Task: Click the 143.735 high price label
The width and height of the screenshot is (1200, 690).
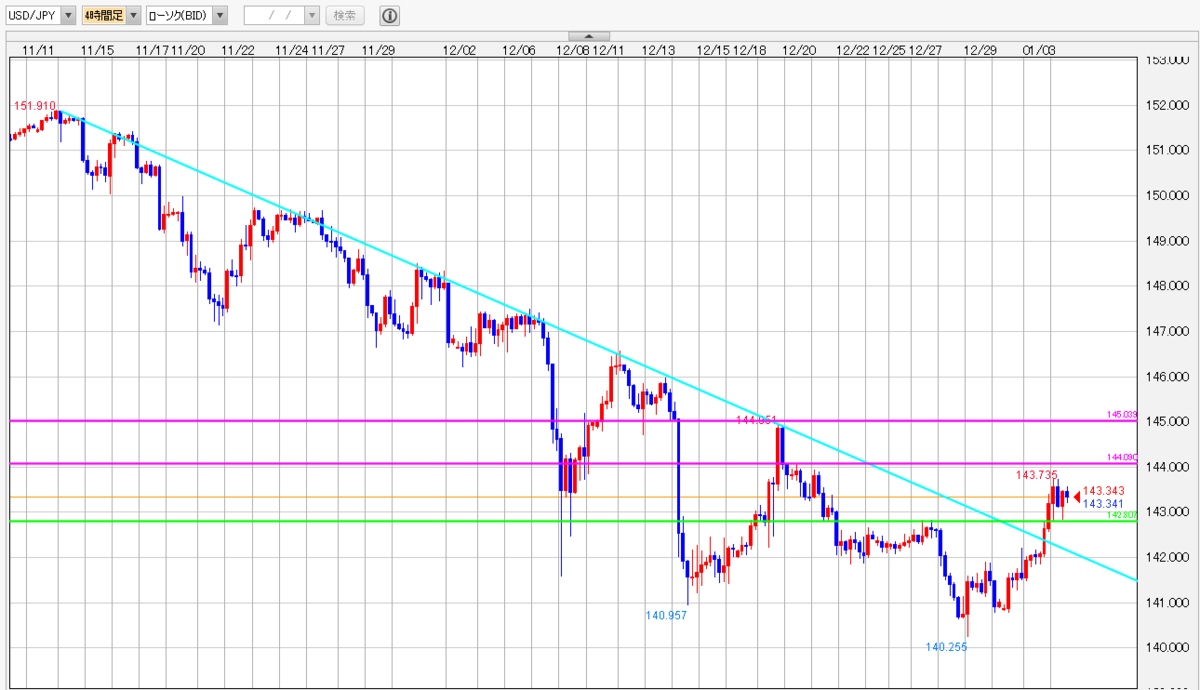Action: [x=1036, y=475]
